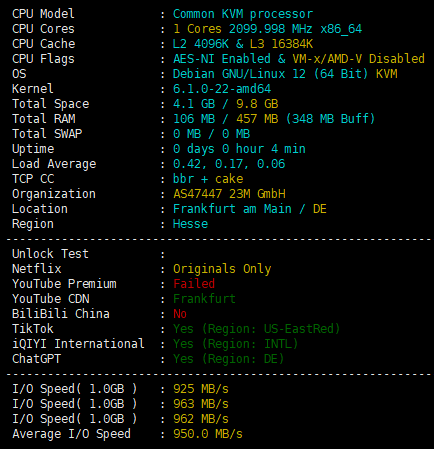The height and width of the screenshot is (449, 434).
Task: Click the CPU Model value text
Action: (x=243, y=14)
